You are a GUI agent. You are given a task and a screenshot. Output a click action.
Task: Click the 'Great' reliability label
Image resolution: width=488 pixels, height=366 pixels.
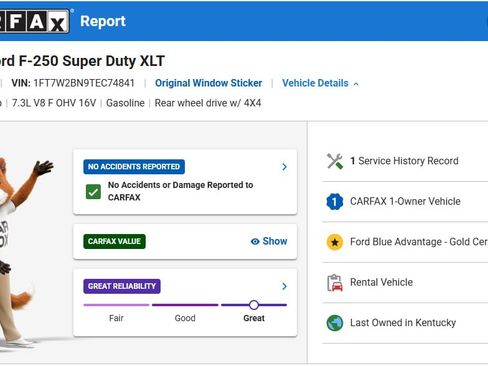pyautogui.click(x=254, y=318)
